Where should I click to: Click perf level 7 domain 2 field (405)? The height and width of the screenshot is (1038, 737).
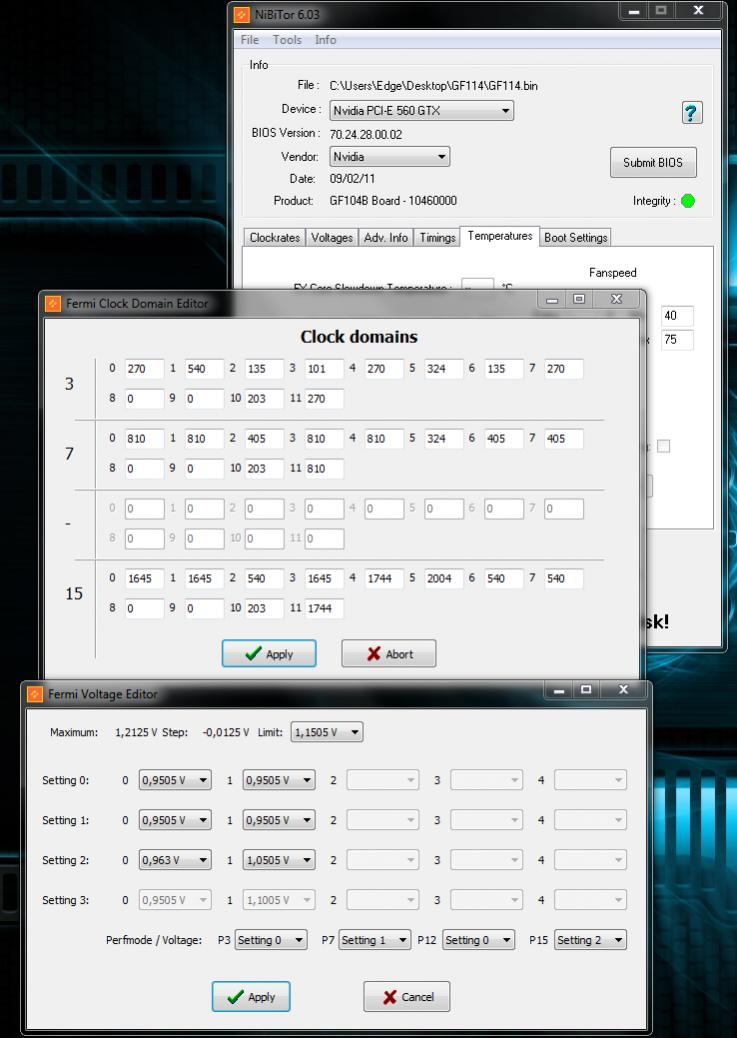click(264, 439)
